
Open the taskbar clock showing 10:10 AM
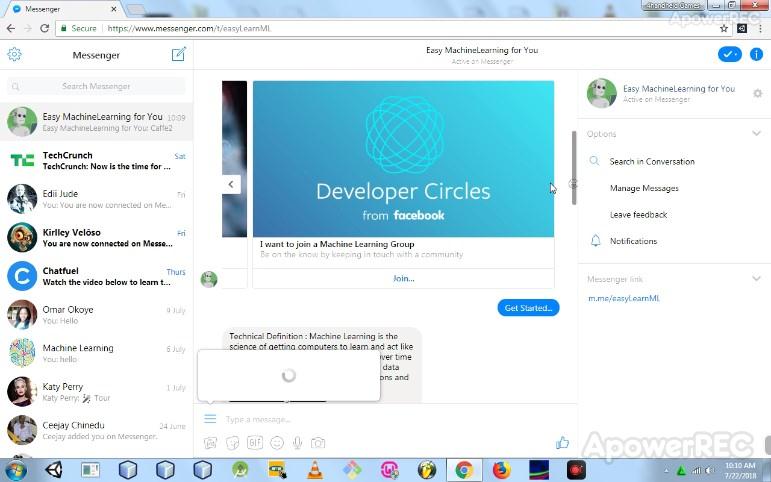point(740,470)
